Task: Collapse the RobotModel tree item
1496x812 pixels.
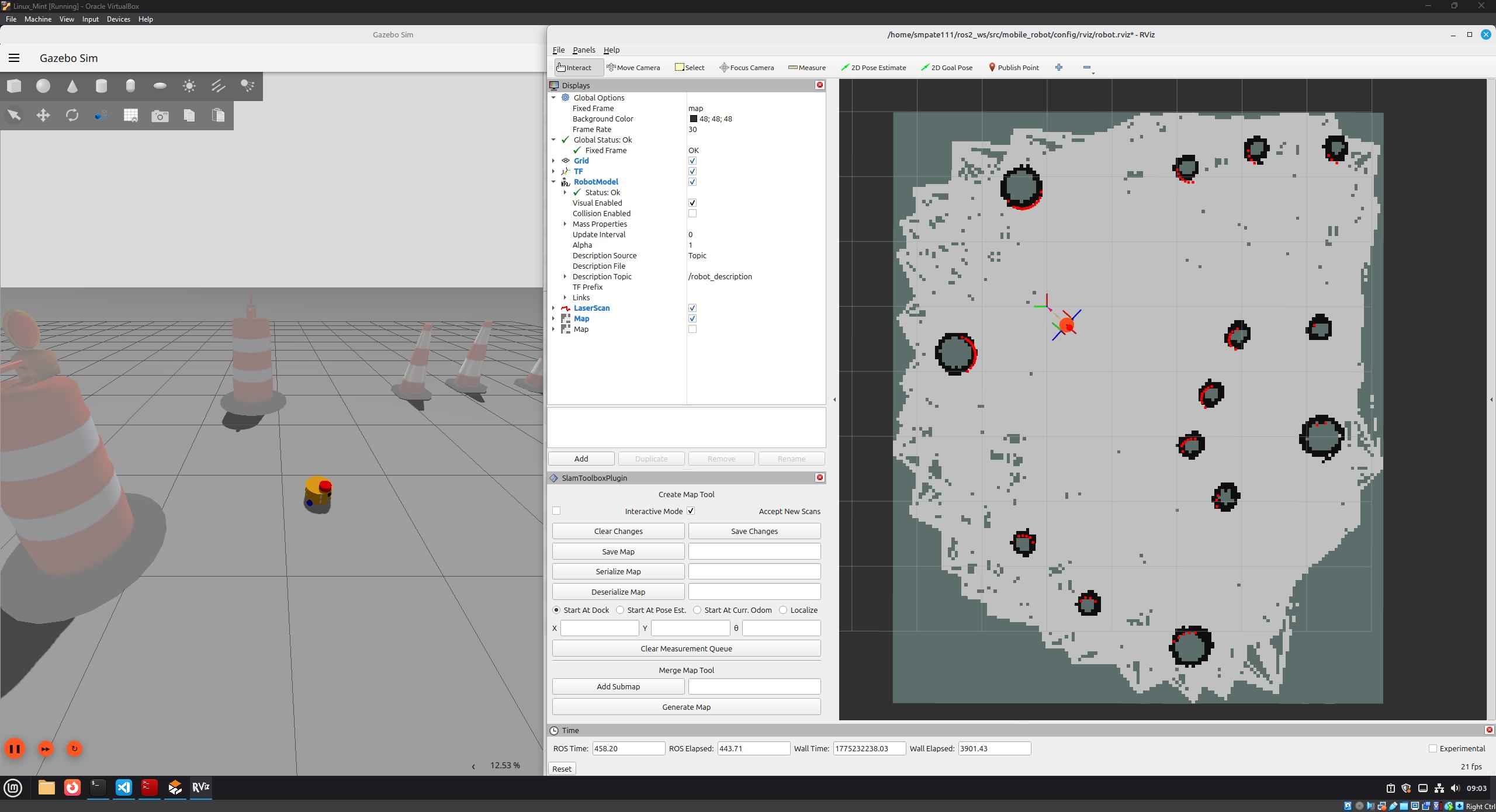Action: click(x=553, y=182)
